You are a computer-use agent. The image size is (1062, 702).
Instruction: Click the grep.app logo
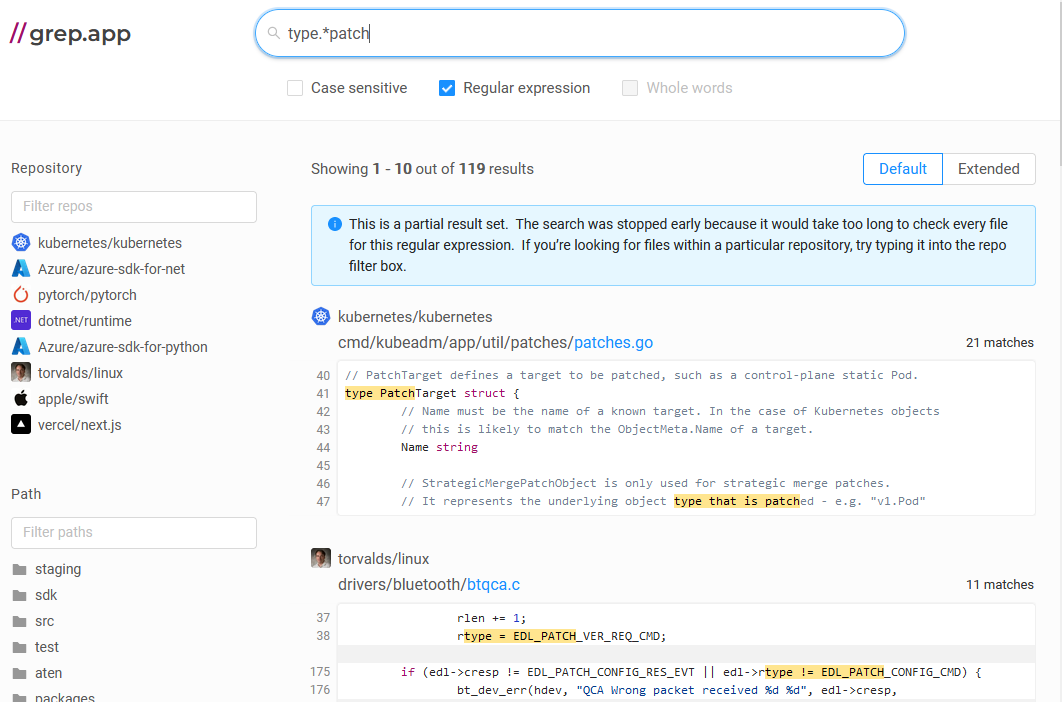pyautogui.click(x=70, y=33)
